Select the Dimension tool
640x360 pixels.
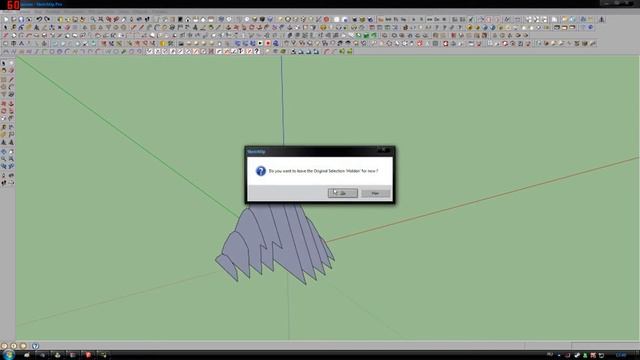pos(11,127)
